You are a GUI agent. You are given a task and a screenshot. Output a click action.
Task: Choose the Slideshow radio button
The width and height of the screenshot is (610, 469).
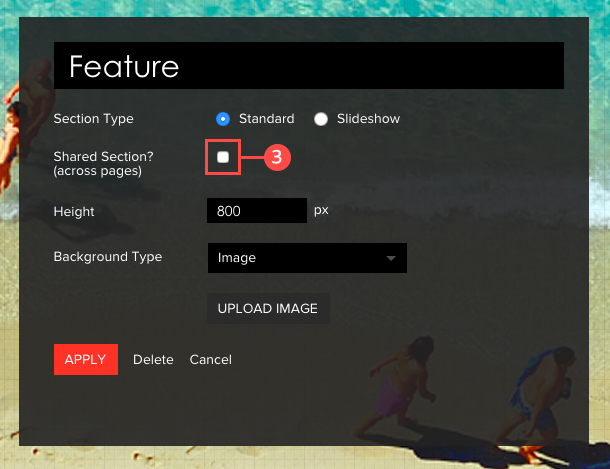pyautogui.click(x=321, y=119)
